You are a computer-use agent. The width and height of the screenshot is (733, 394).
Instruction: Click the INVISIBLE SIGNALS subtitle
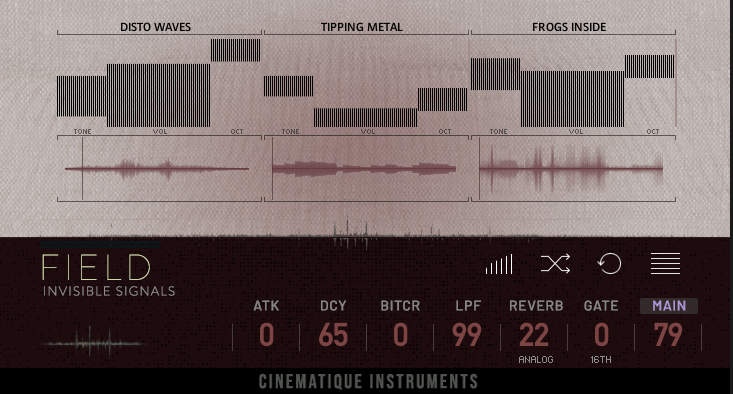109,292
